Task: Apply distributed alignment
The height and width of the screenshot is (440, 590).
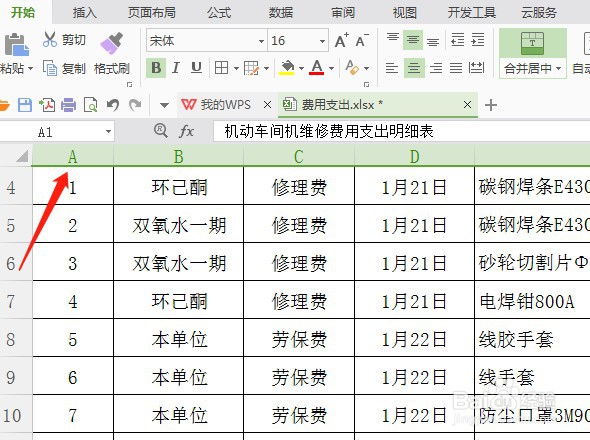Action: [476, 68]
